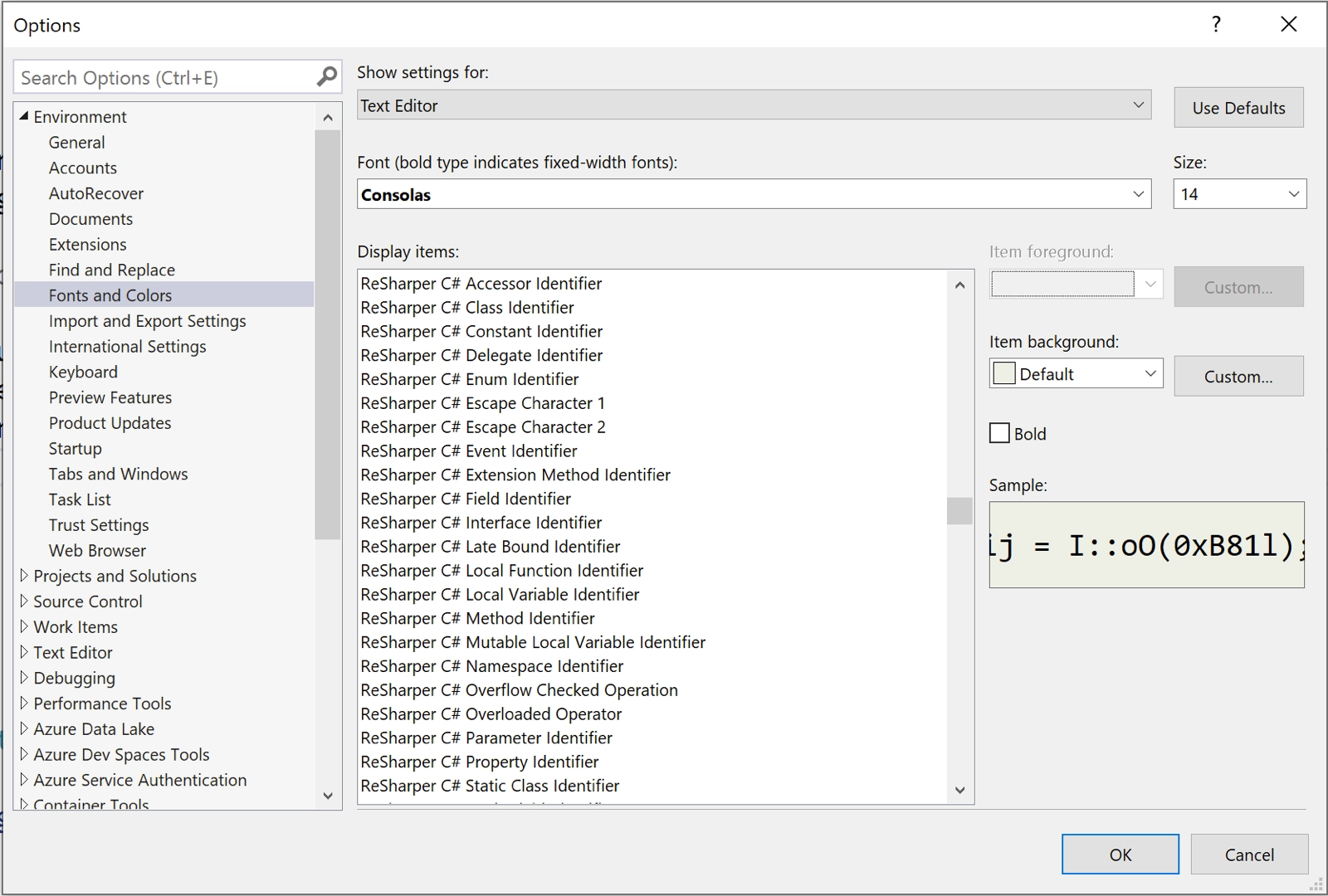The height and width of the screenshot is (896, 1328).
Task: Select General under Environment
Action: [76, 143]
